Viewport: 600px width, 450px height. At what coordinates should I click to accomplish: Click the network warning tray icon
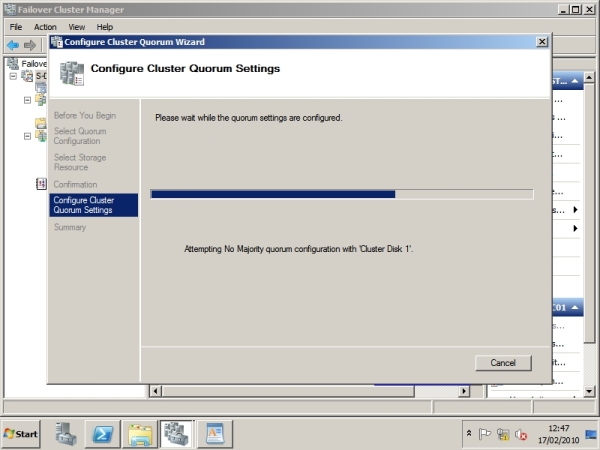coord(503,434)
